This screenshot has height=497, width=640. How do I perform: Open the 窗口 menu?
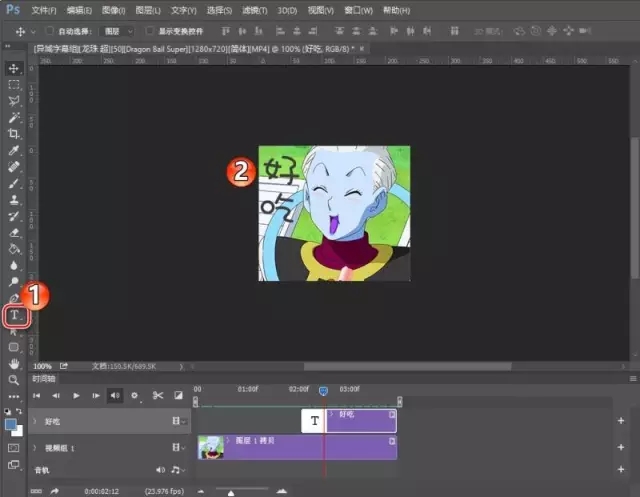click(358, 10)
